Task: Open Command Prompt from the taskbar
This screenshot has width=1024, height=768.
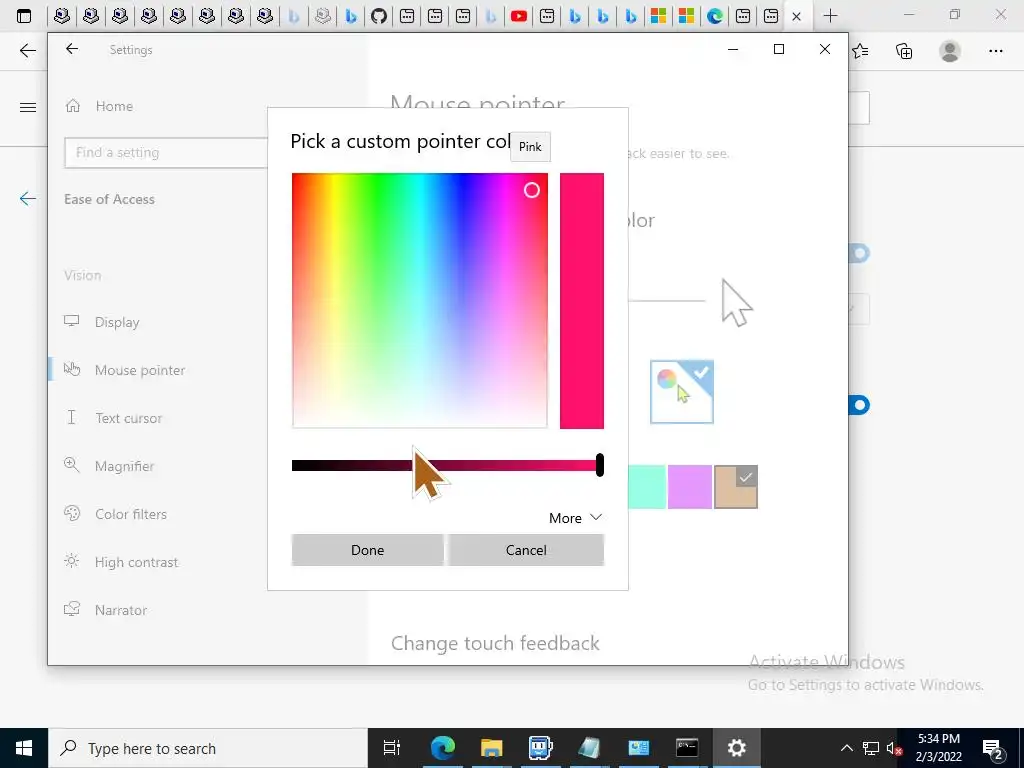Action: coord(687,748)
